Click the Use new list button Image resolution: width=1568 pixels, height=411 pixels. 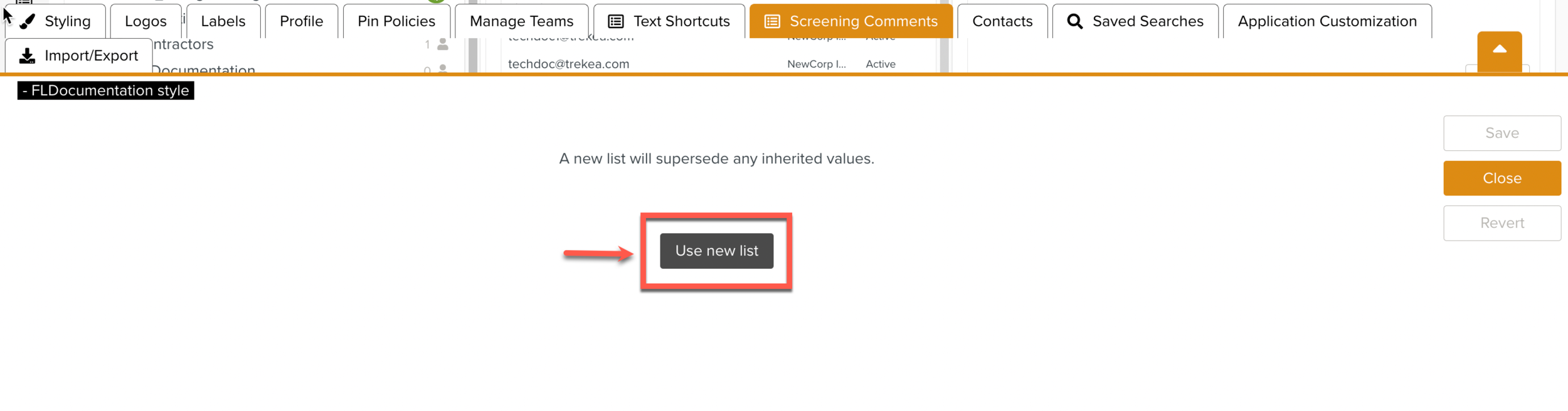[716, 251]
